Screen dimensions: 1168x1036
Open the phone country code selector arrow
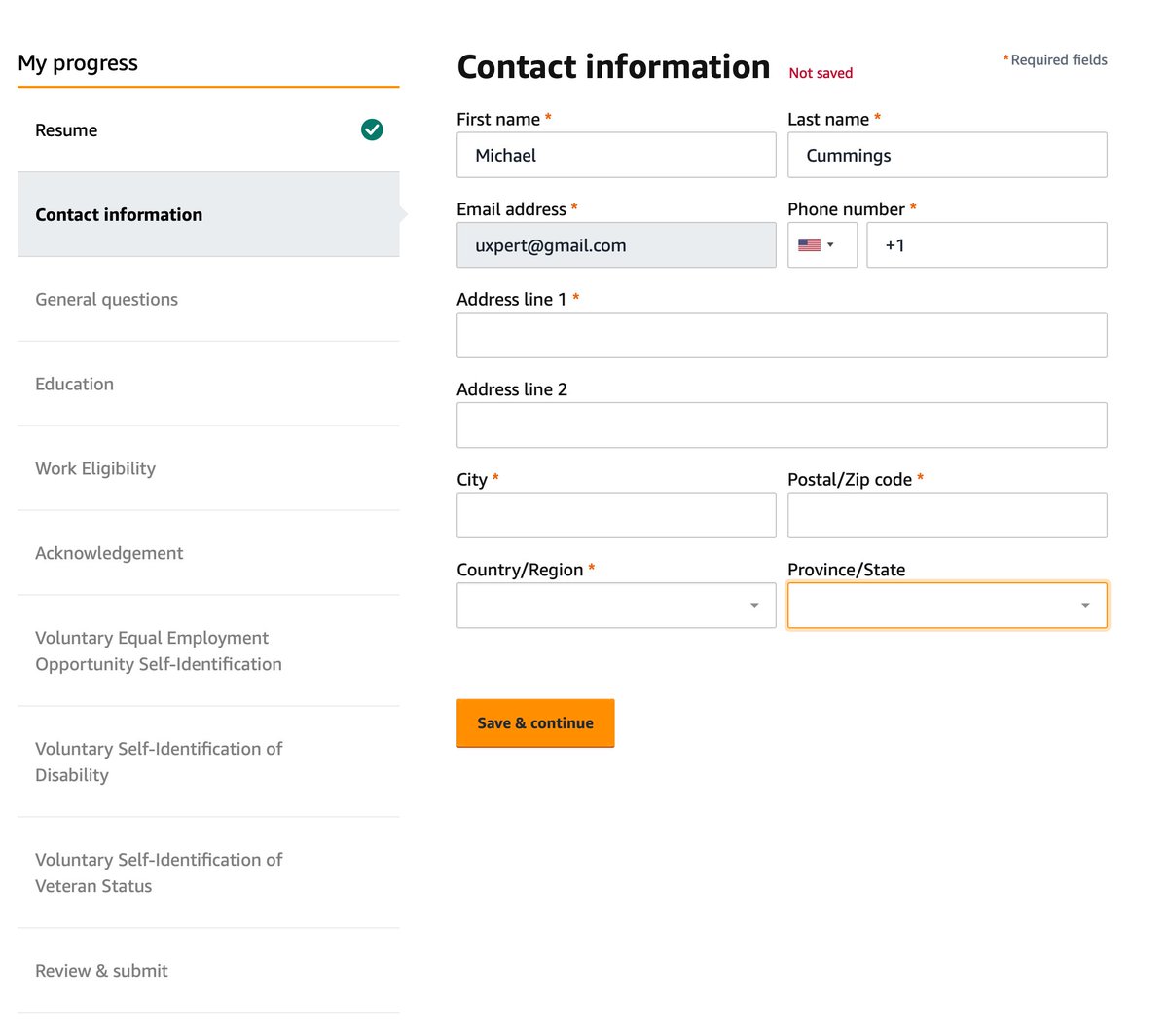coord(830,245)
